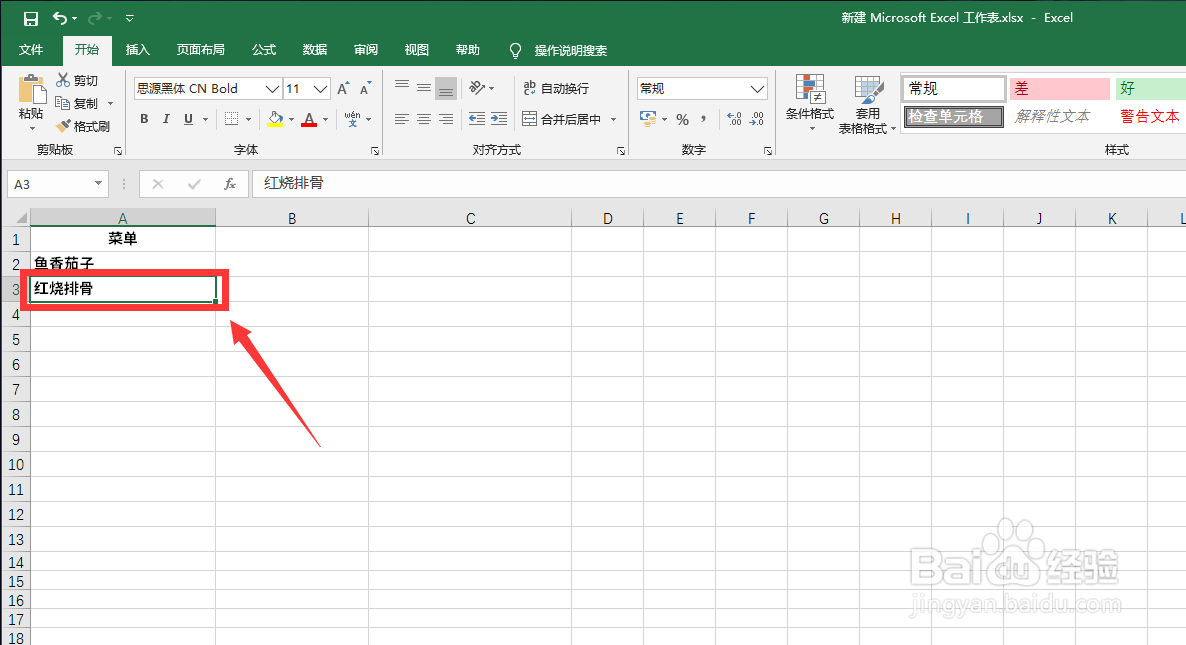
Task: Click the 操作说明搜索 search box
Action: click(570, 51)
